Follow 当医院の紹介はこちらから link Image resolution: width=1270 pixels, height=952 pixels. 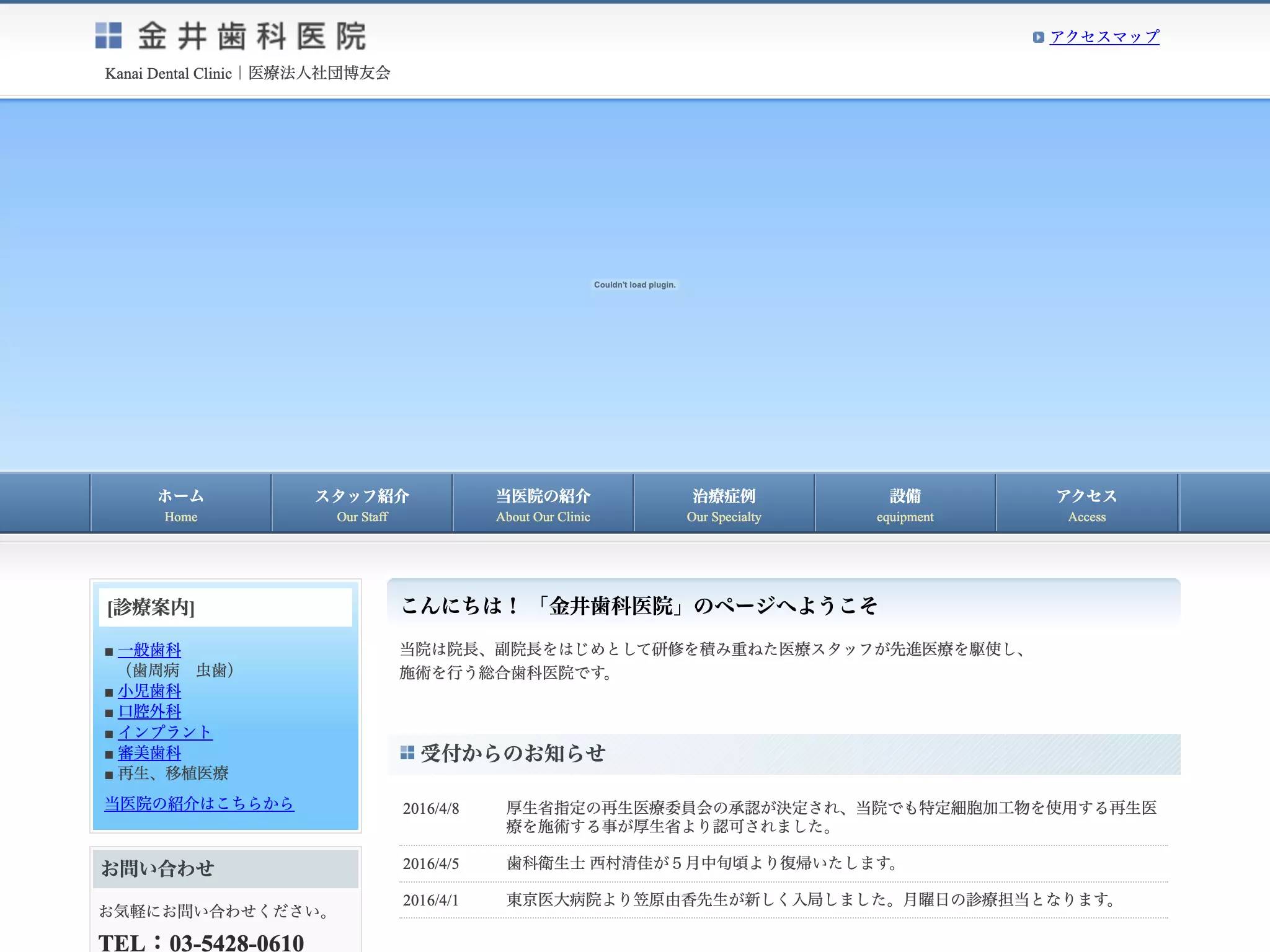tap(199, 803)
